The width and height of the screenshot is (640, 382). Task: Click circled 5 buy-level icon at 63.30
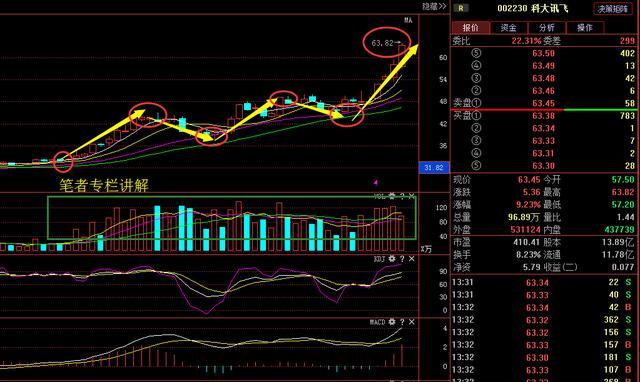coord(476,165)
